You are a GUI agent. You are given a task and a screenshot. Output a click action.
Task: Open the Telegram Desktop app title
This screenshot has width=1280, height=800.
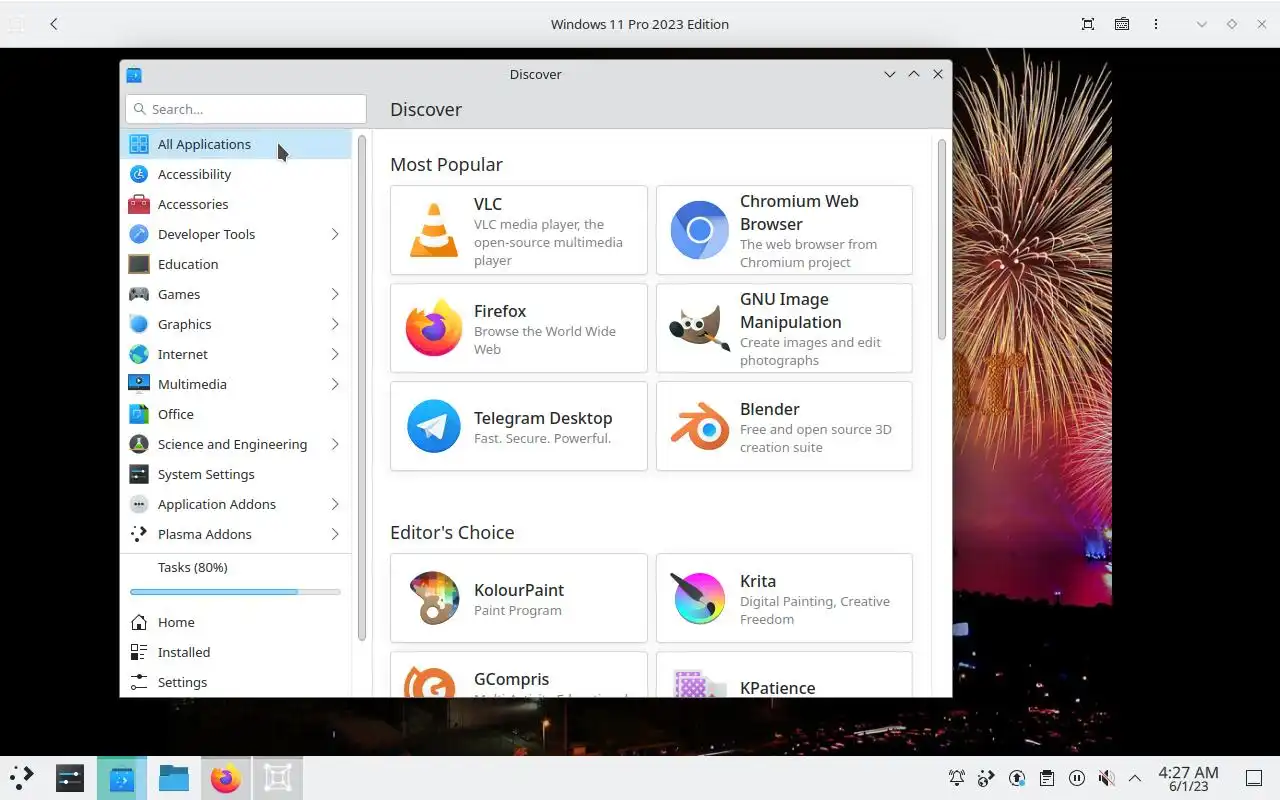tap(543, 418)
